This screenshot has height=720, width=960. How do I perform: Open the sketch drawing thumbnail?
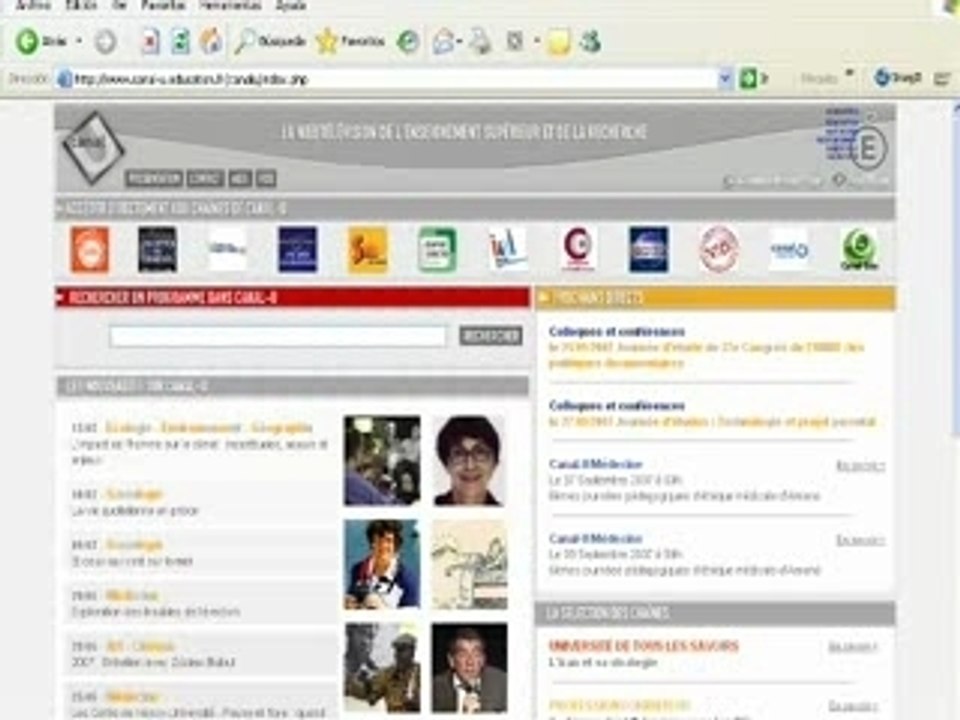click(x=469, y=564)
